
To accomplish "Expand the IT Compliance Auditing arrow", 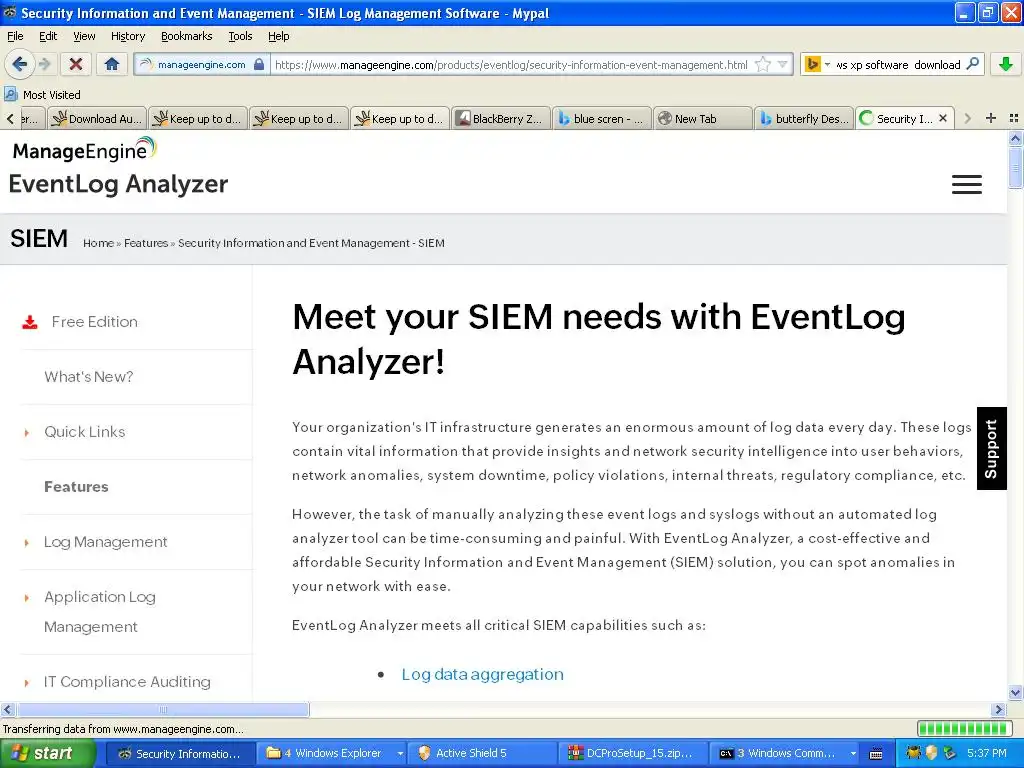I will [x=27, y=682].
